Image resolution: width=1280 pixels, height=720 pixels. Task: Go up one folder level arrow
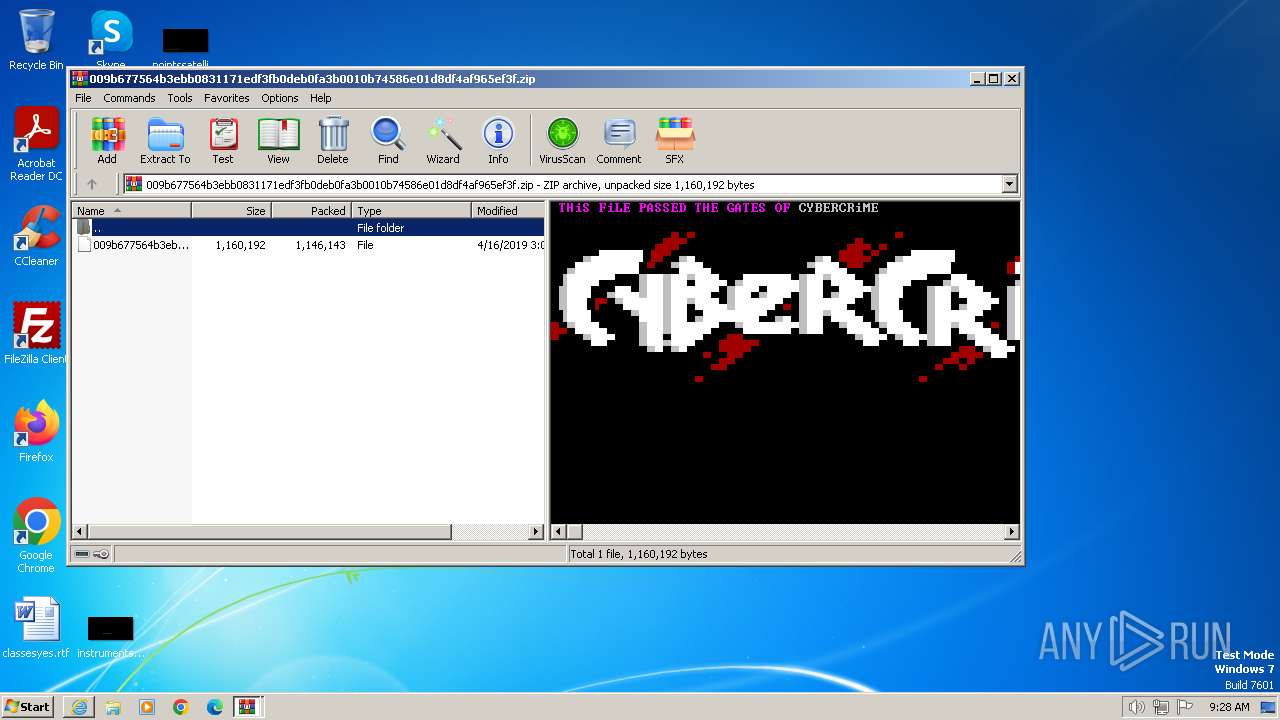92,184
